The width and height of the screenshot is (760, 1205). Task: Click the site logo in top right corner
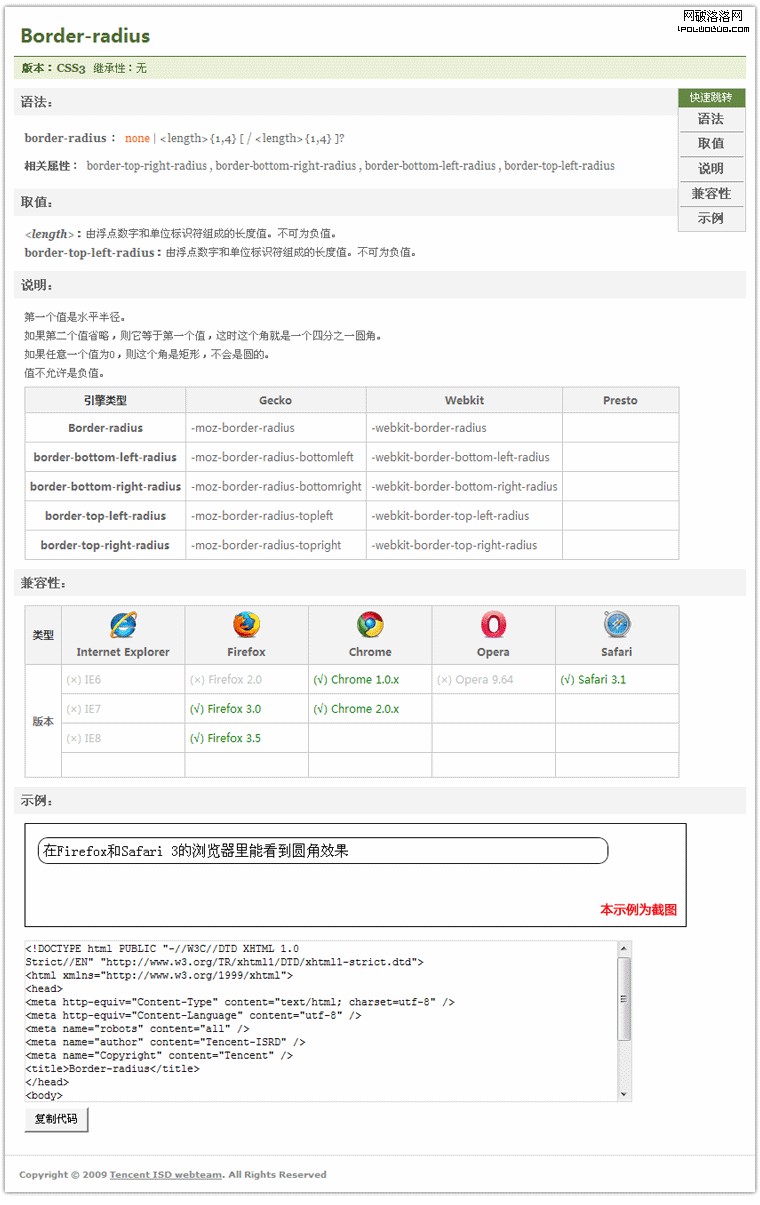pos(711,21)
